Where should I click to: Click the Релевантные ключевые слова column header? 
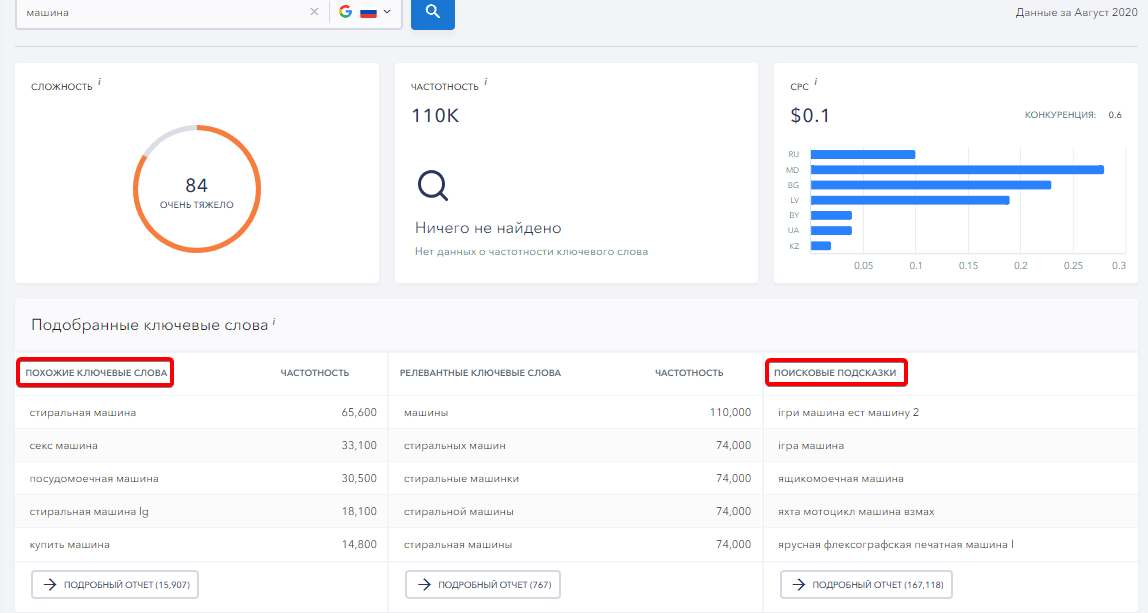[x=480, y=373]
